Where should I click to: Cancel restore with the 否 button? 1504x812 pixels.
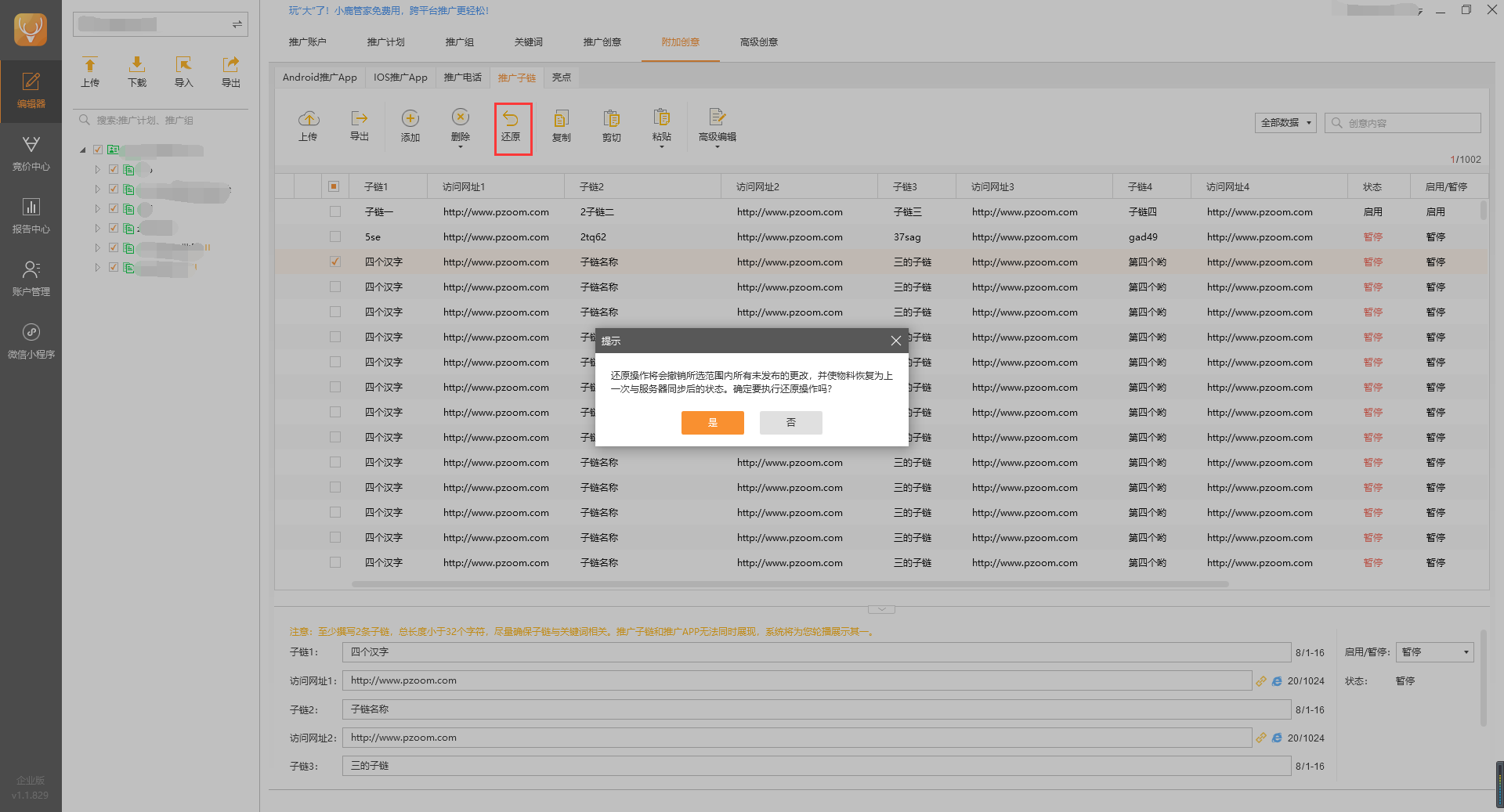click(791, 423)
